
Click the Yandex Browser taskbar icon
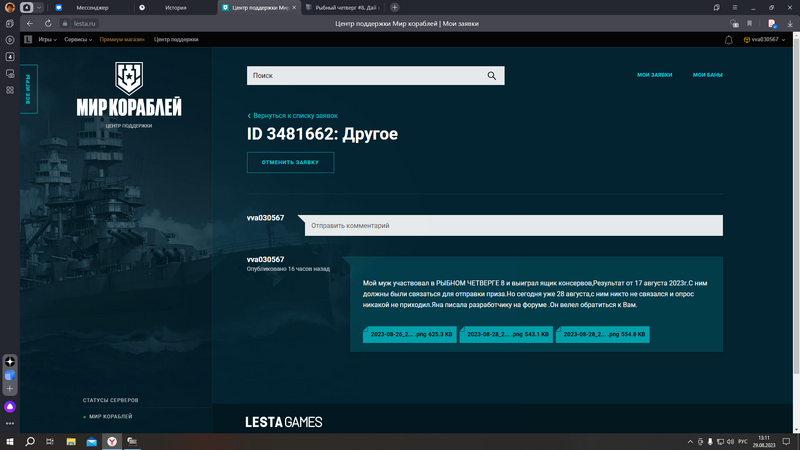[112, 441]
